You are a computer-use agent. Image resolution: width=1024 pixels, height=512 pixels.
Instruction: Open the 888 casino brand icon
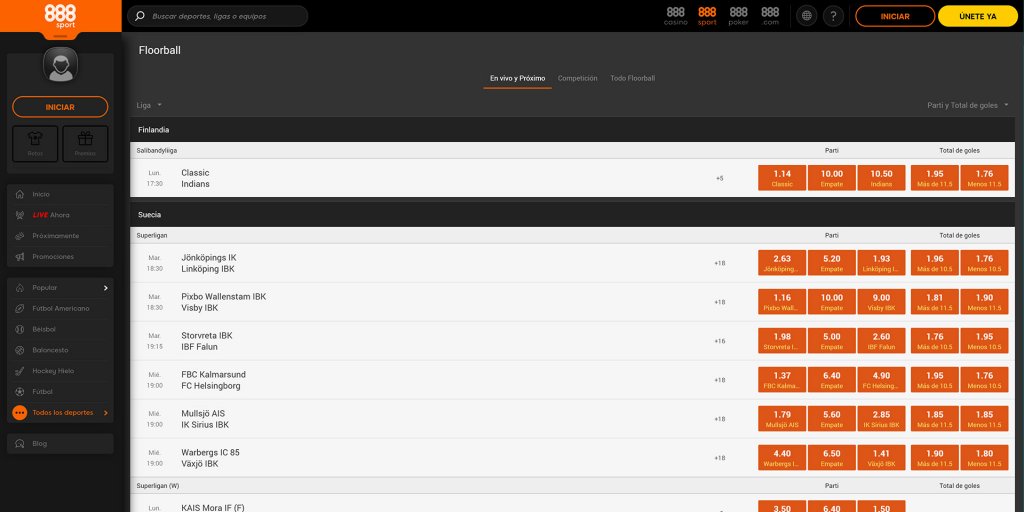click(x=675, y=16)
